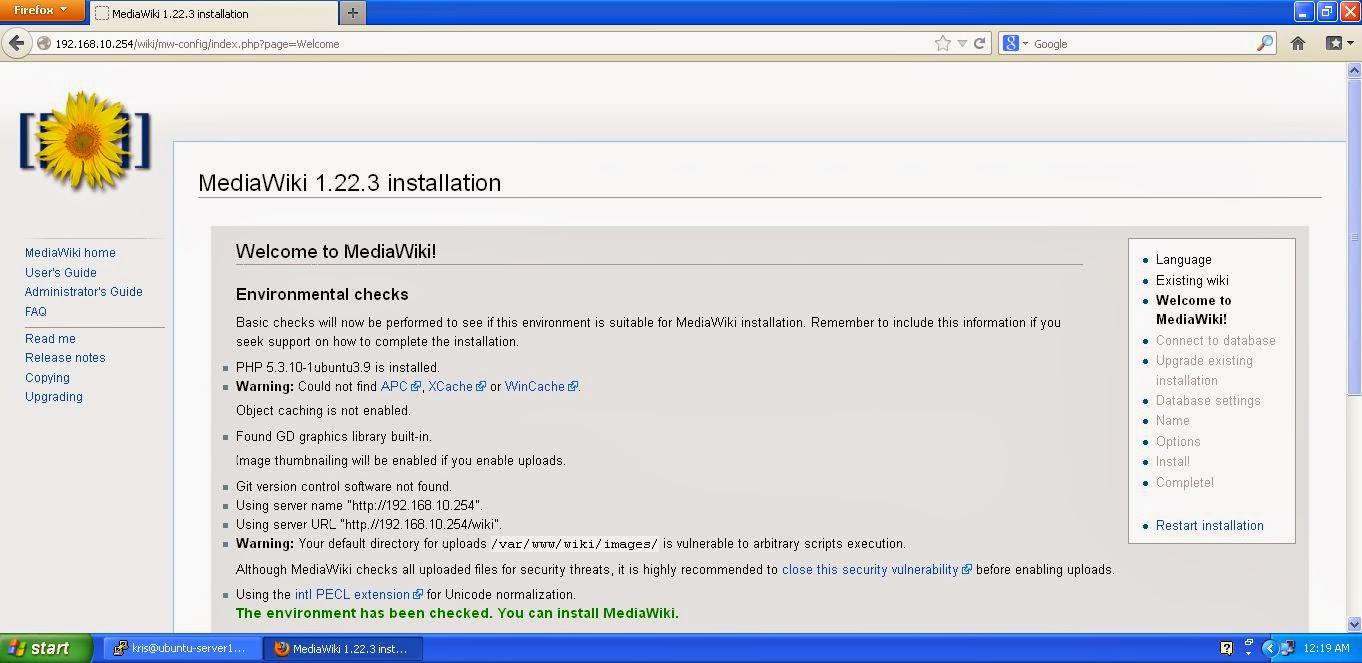The image size is (1362, 663).
Task: Click the Restart installation link
Action: click(1210, 525)
